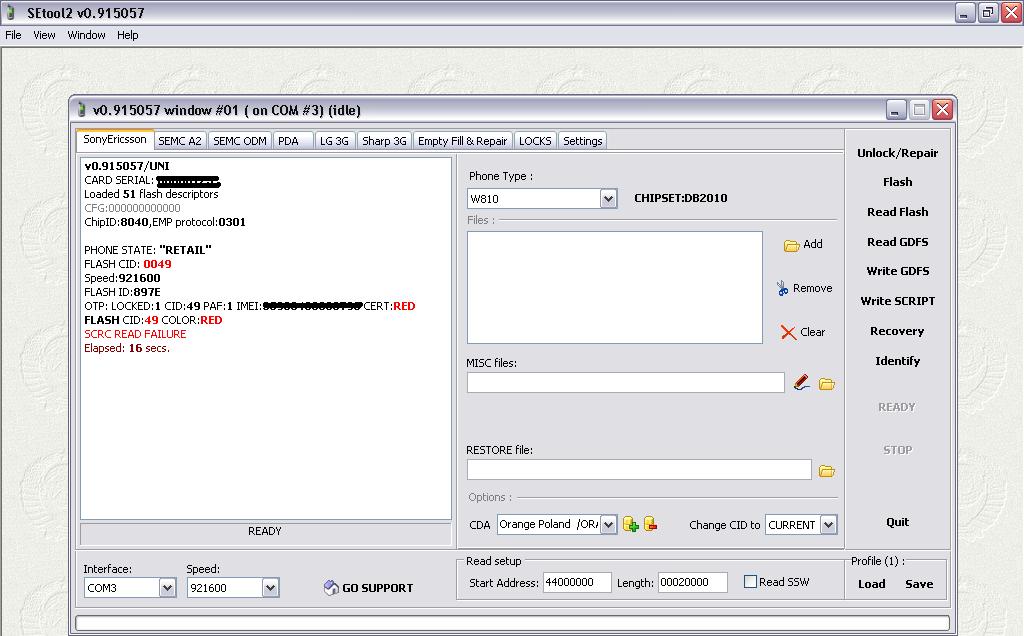The height and width of the screenshot is (636, 1024).
Task: Open the Window menu
Action: (86, 35)
